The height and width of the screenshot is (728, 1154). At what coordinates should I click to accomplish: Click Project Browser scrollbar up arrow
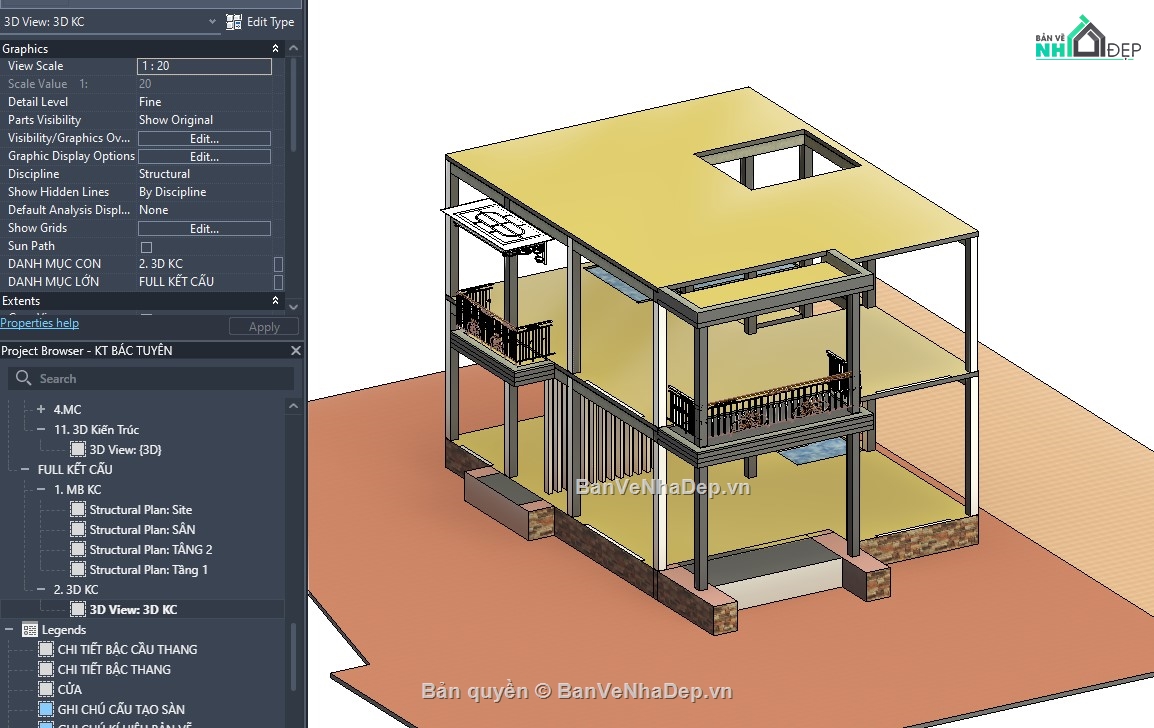coord(294,406)
